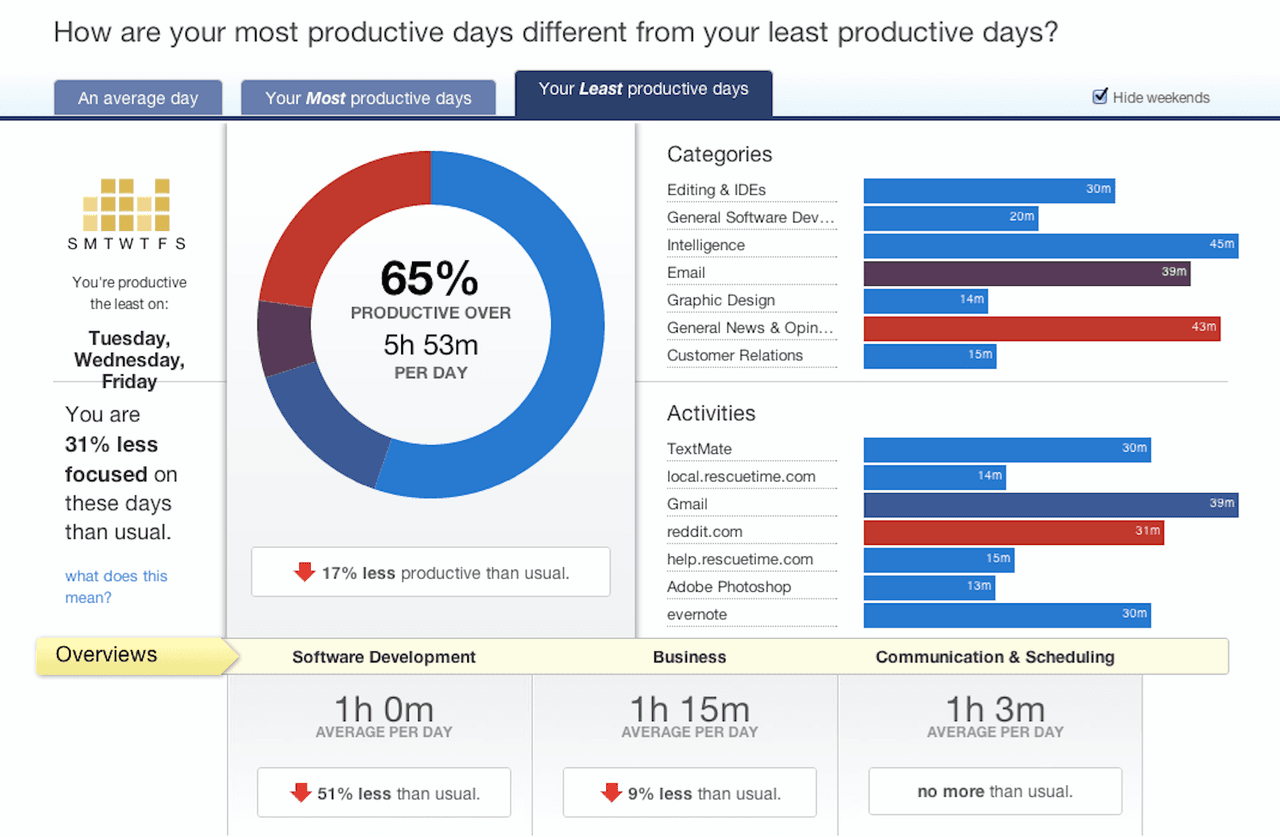Click the purple Email 39m bar

pyautogui.click(x=1026, y=273)
